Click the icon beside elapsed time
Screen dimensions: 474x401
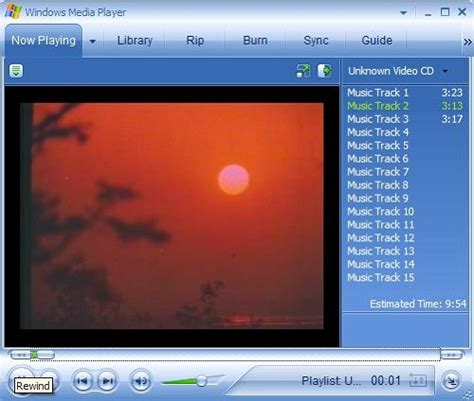[x=417, y=381]
